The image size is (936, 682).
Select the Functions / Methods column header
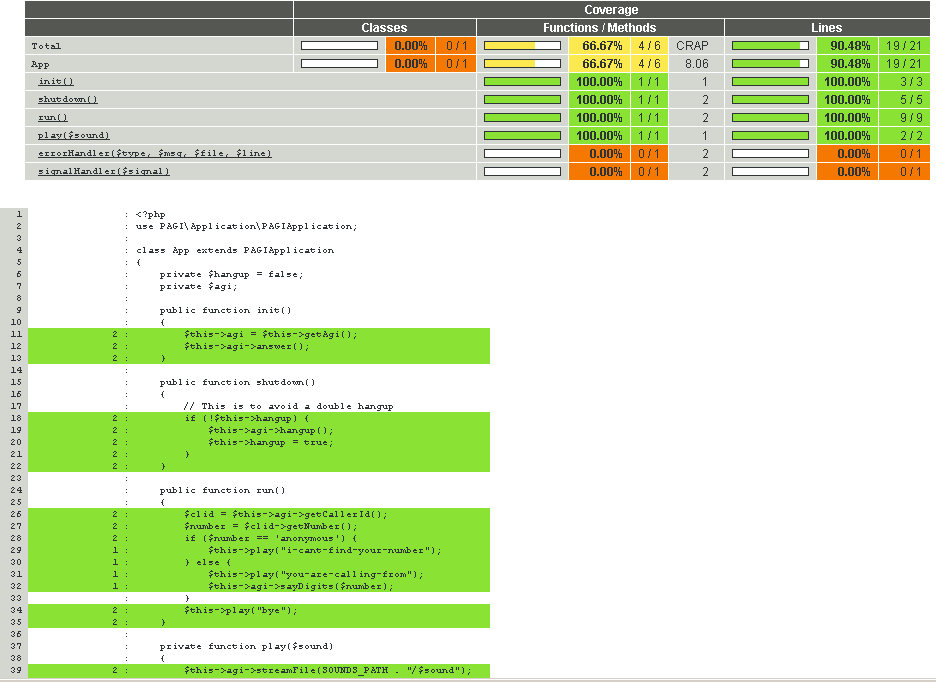pyautogui.click(x=600, y=28)
